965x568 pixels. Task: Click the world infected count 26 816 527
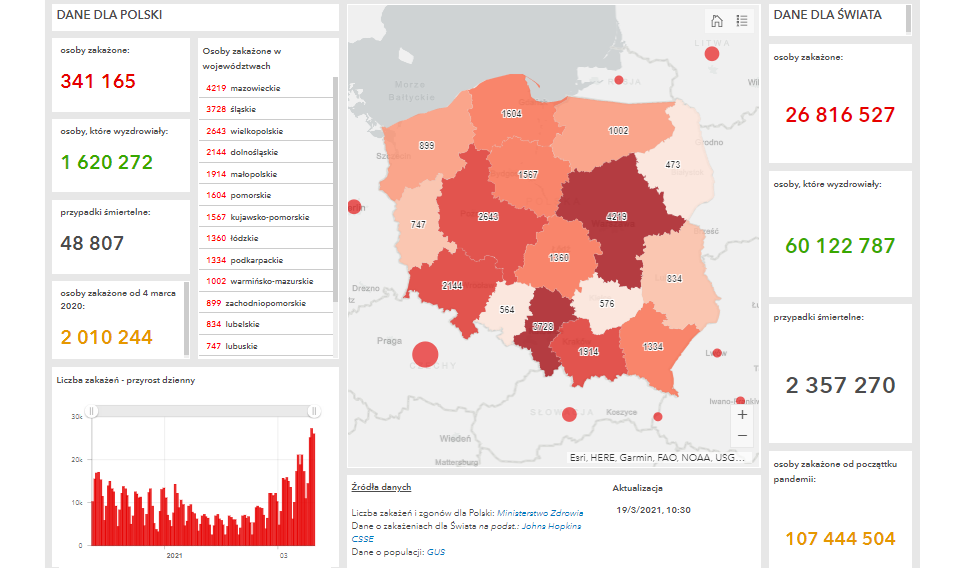click(x=840, y=114)
